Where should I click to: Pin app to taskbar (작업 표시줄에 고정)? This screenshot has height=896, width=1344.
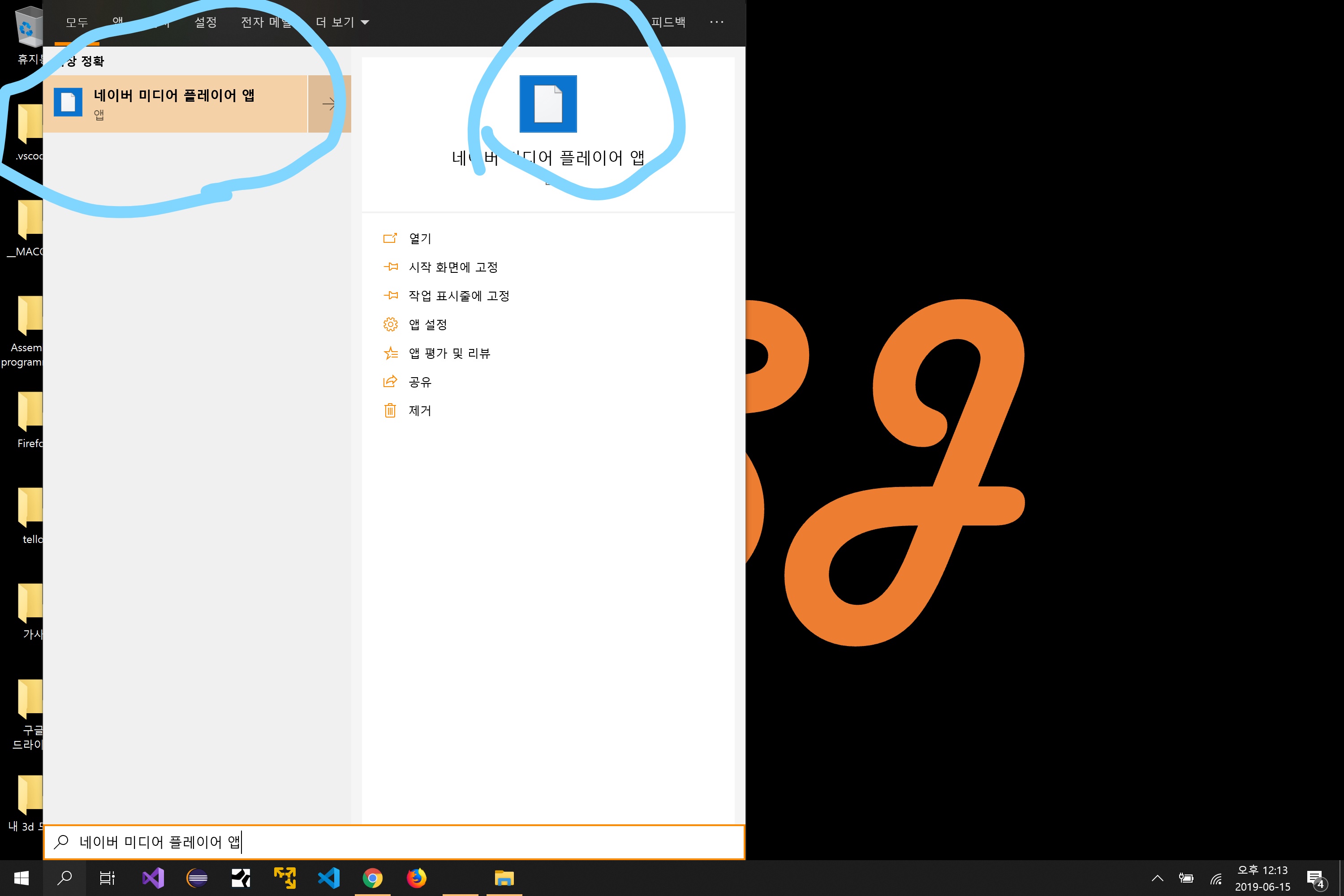coord(458,295)
